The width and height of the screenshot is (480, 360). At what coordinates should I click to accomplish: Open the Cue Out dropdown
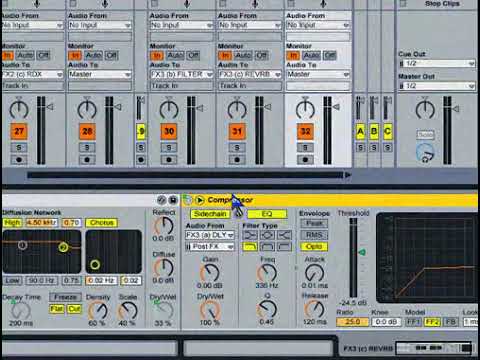[x=437, y=63]
